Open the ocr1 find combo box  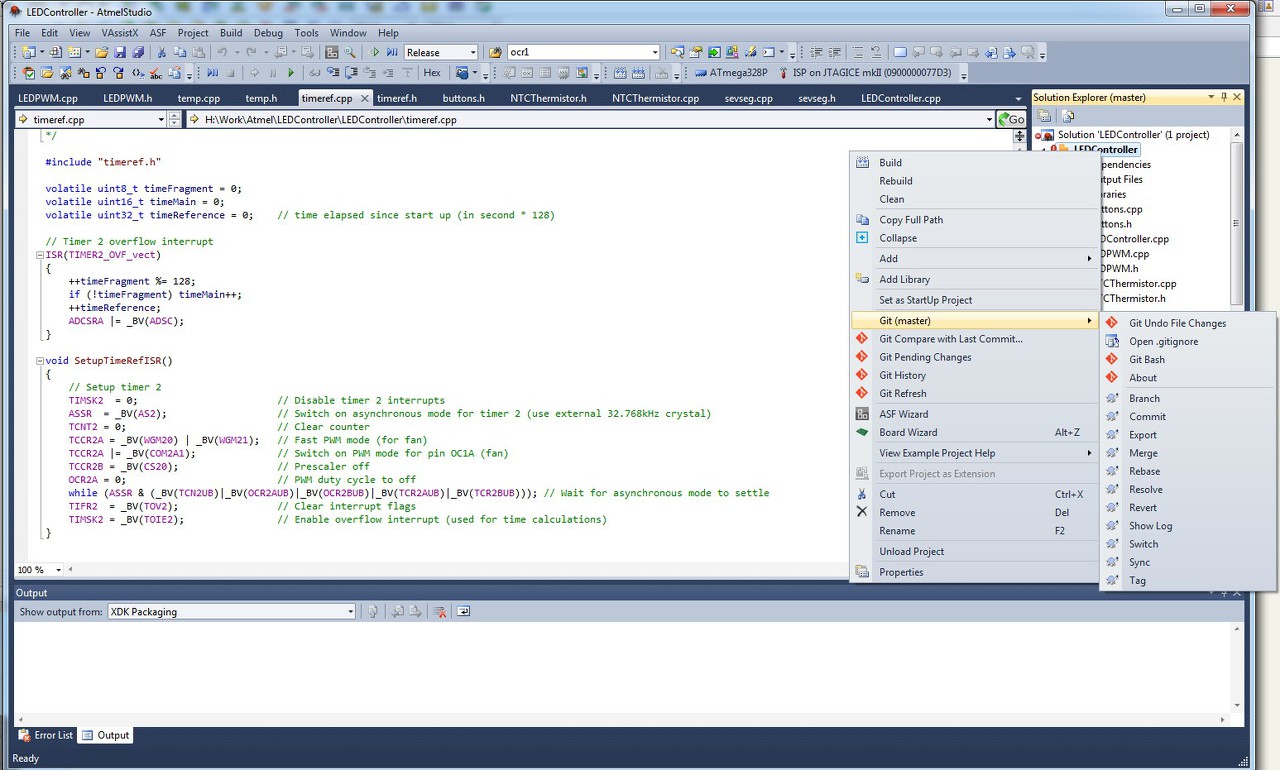tap(655, 52)
